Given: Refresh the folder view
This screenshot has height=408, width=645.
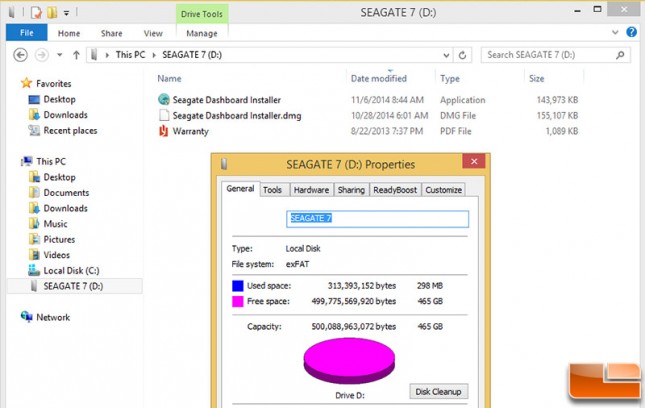Looking at the screenshot, I should point(462,55).
